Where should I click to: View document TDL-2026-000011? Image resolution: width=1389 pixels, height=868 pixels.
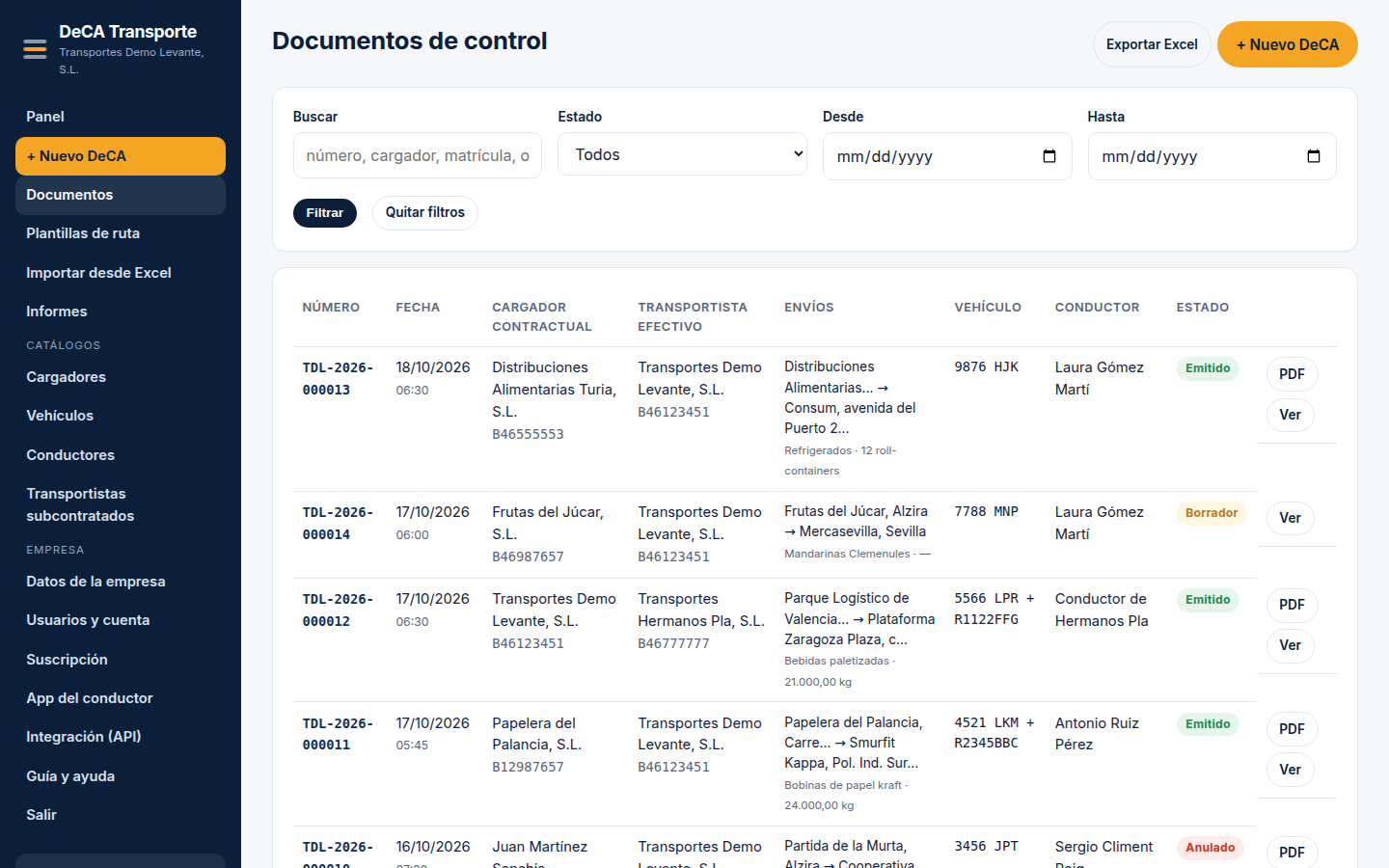click(x=1291, y=770)
